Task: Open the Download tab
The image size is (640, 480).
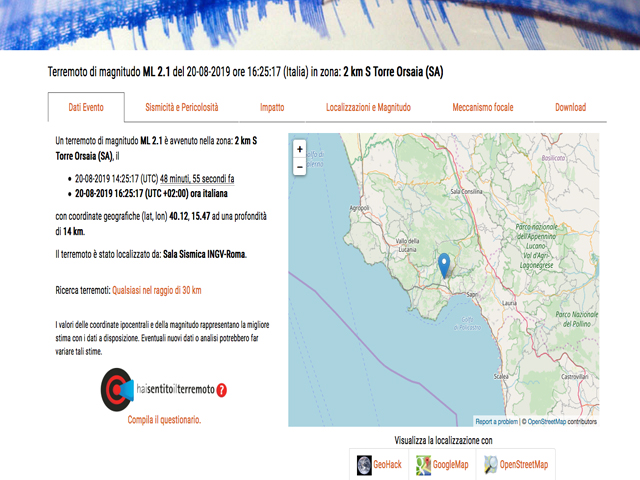Action: tap(570, 107)
